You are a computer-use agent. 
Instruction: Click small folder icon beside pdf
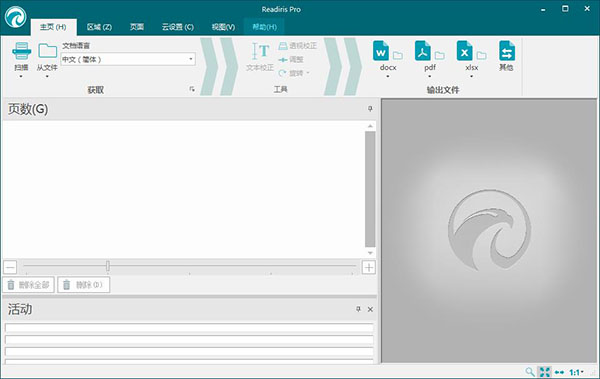[440, 56]
